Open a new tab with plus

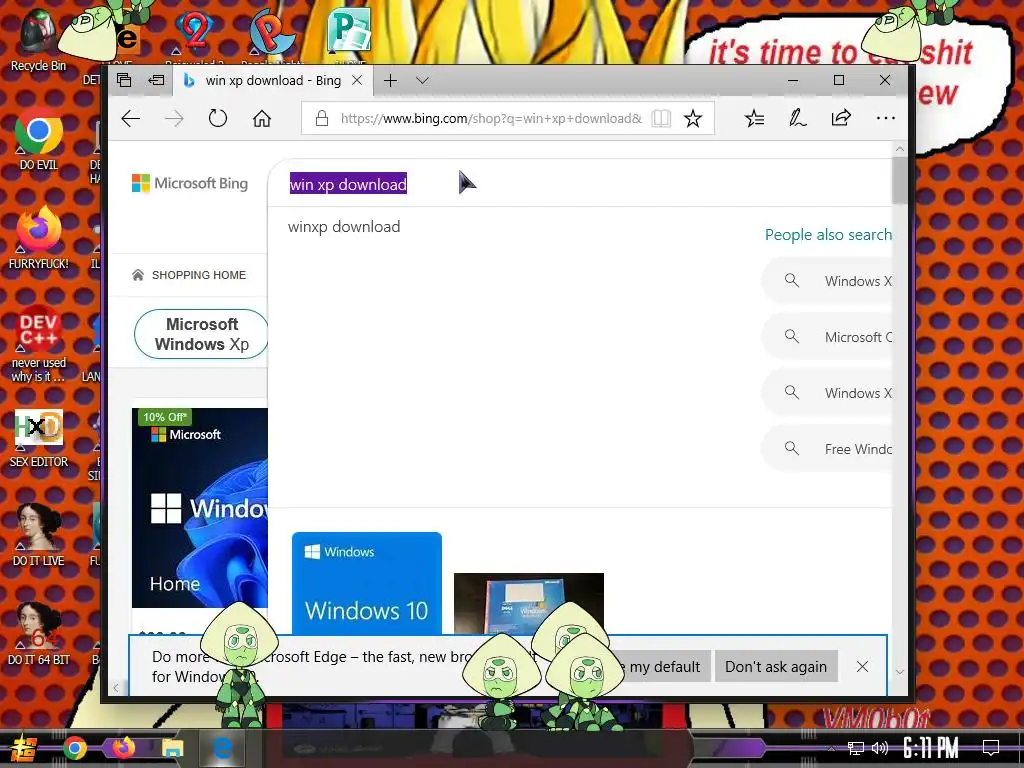pos(391,80)
